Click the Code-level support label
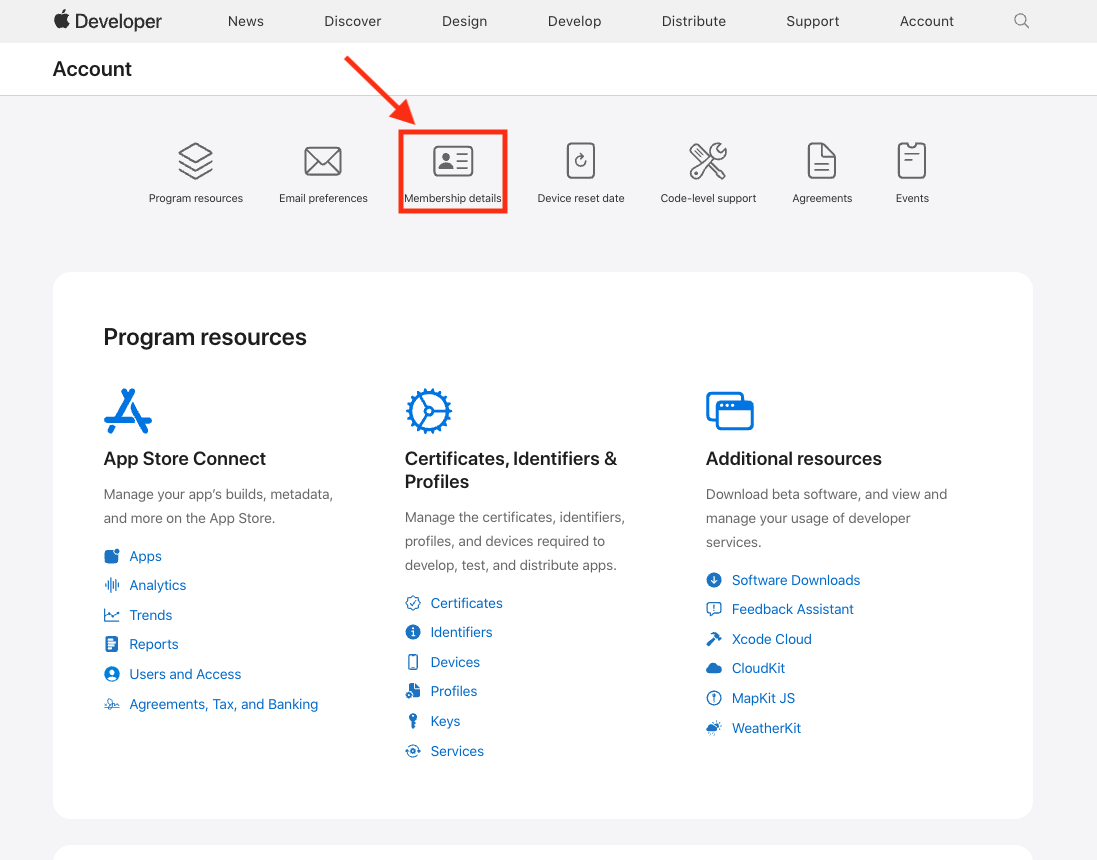Viewport: 1097px width, 860px height. (708, 198)
